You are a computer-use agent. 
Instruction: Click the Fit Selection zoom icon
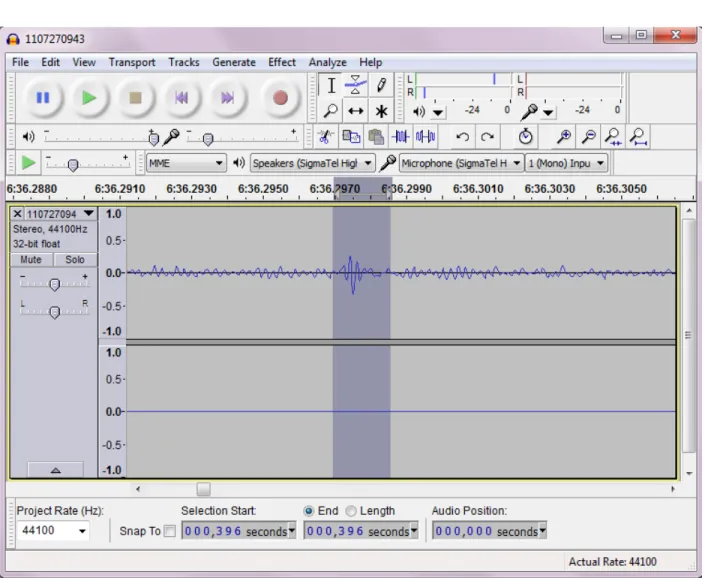tap(613, 137)
